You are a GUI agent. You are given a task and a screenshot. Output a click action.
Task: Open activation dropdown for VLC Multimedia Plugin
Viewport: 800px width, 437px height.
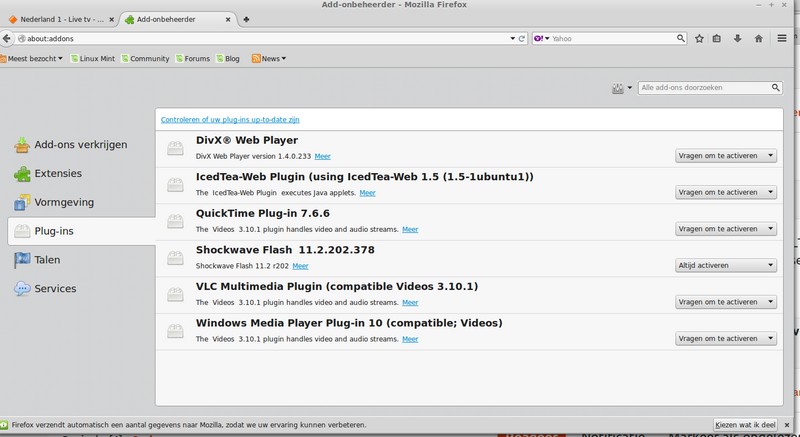point(726,302)
